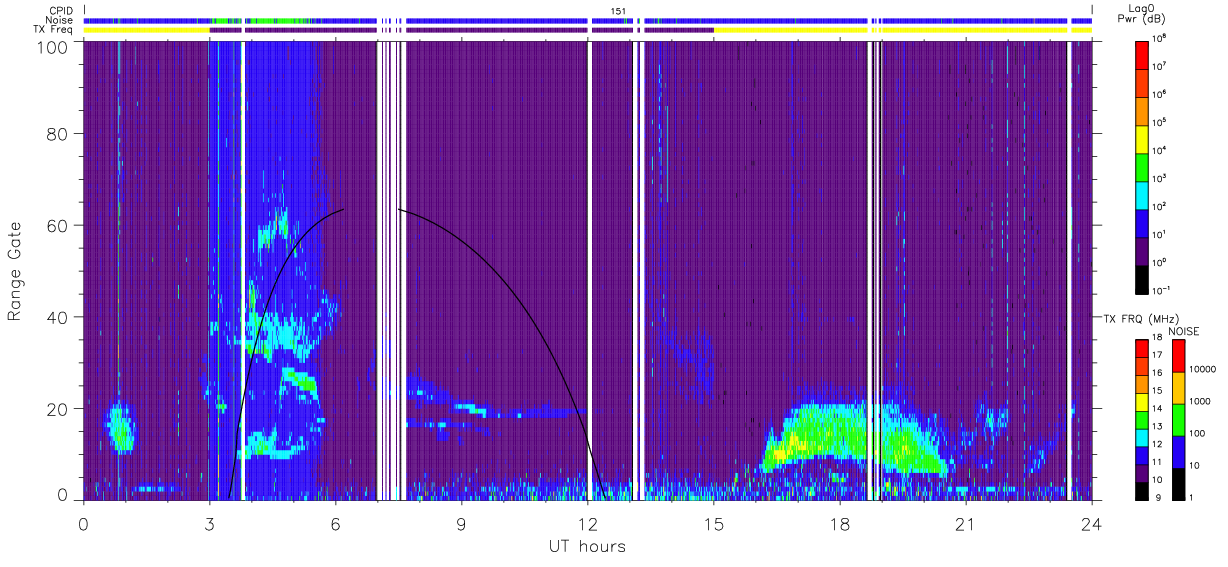1228x567 pixels.
Task: Click the red segment of the Lag0 power colorbar
Action: tap(1142, 53)
